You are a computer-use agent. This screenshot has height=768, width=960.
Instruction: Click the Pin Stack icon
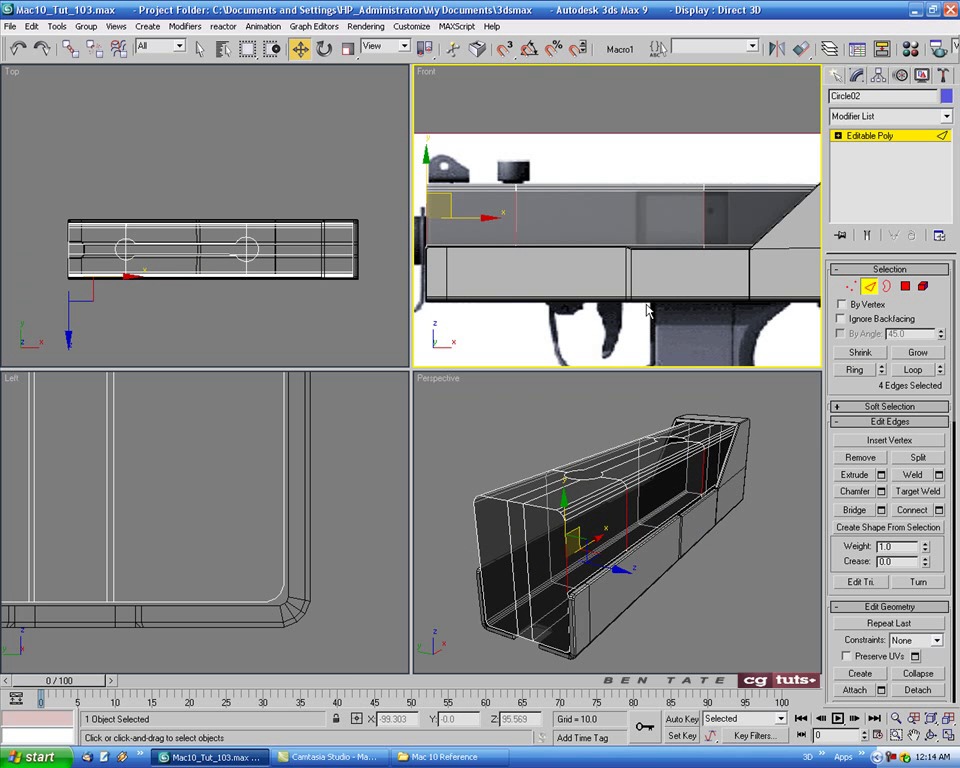click(840, 236)
